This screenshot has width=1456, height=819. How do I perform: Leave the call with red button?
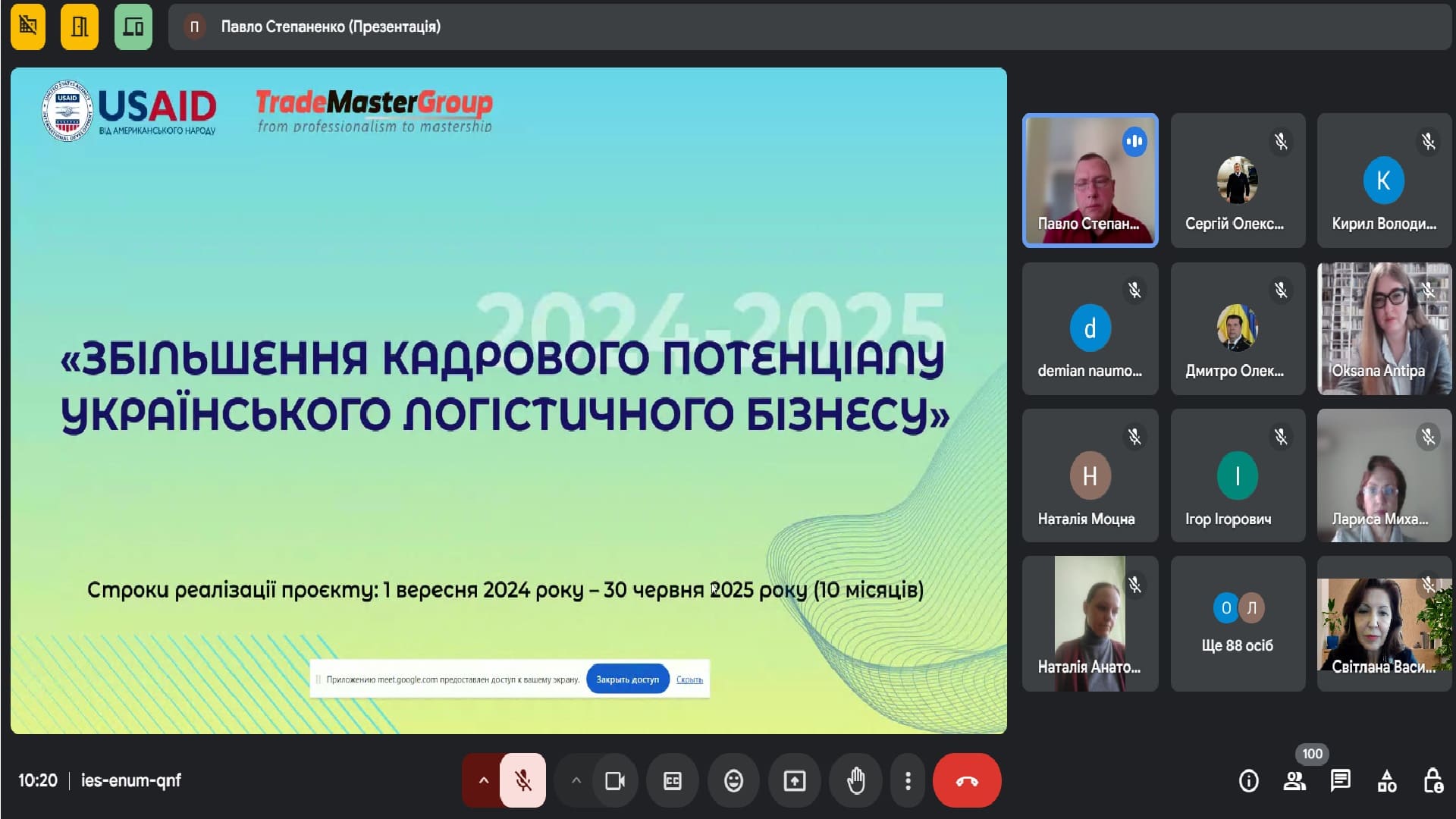click(967, 780)
